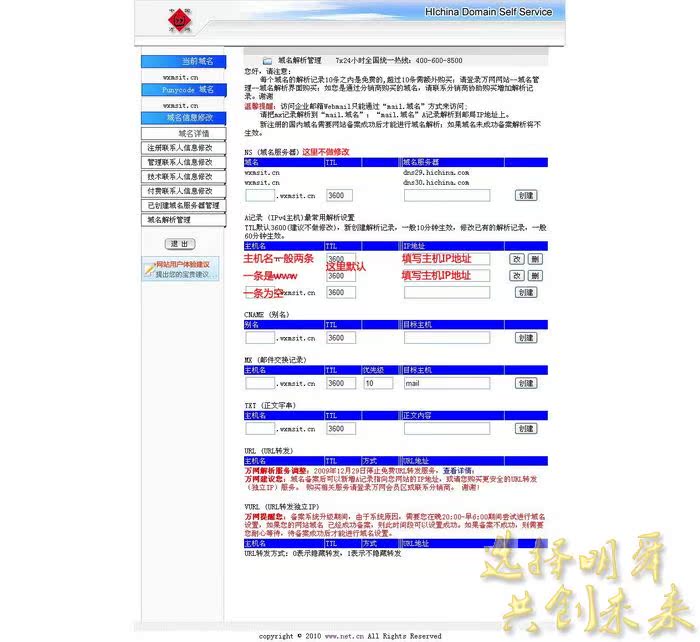The height and width of the screenshot is (642, 700).
Task: Click 创建 button in TXT section
Action: (x=526, y=429)
